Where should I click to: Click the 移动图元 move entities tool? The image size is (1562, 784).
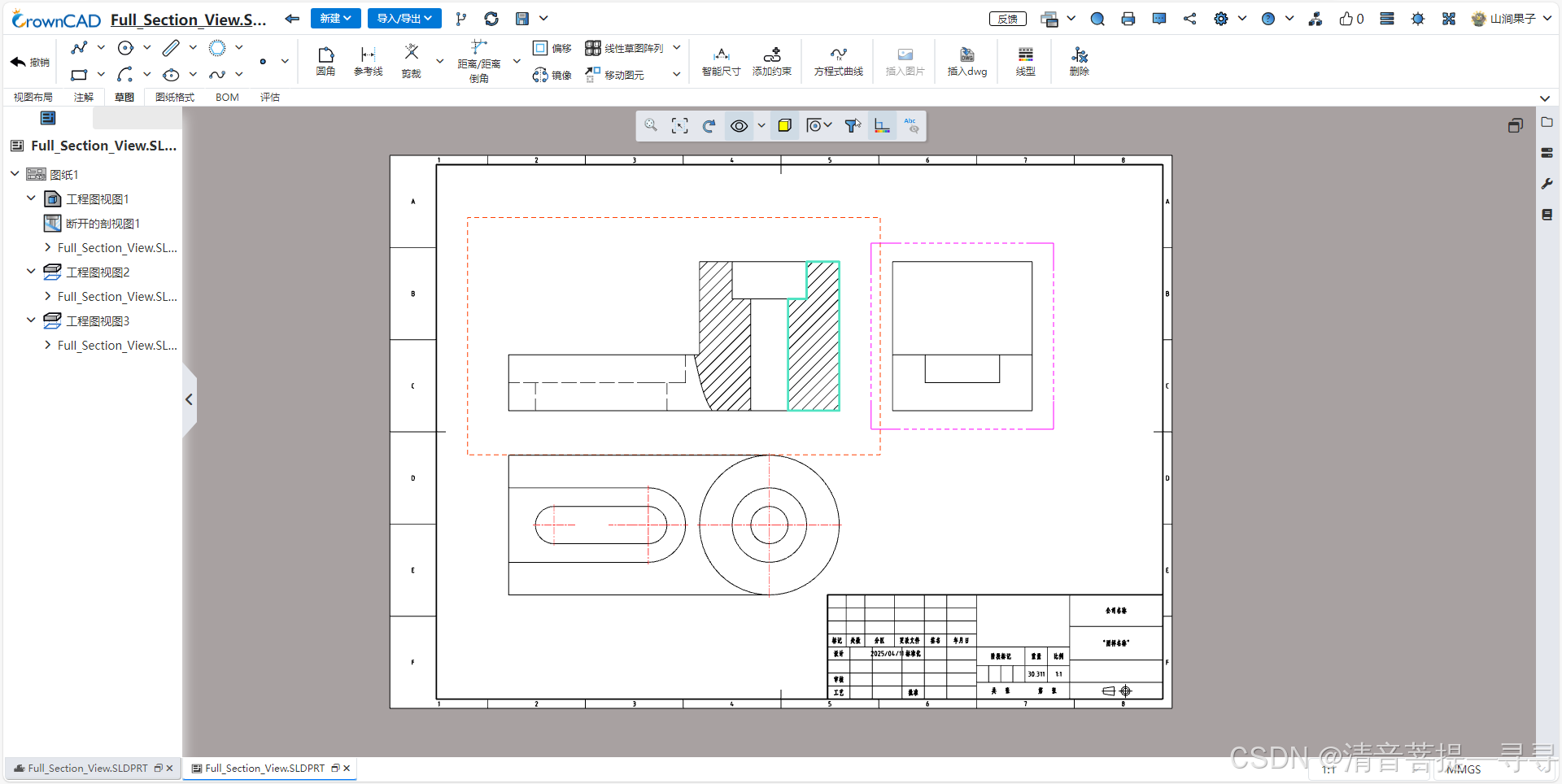coord(614,75)
